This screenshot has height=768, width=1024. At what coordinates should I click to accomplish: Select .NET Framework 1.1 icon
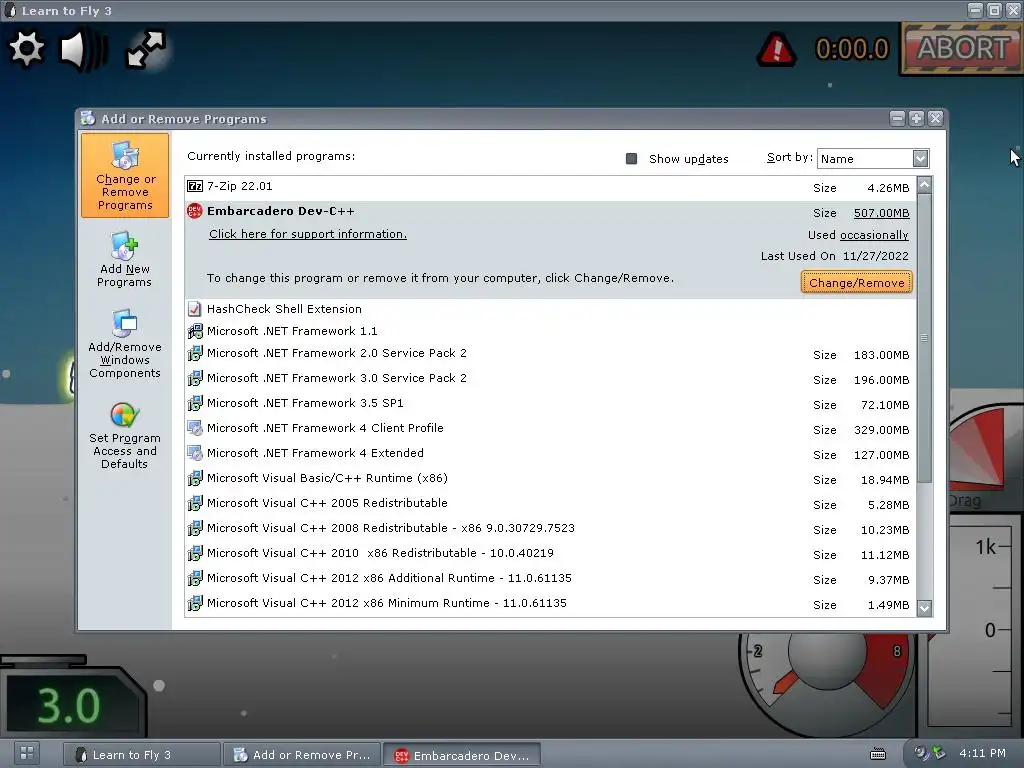[x=195, y=331]
